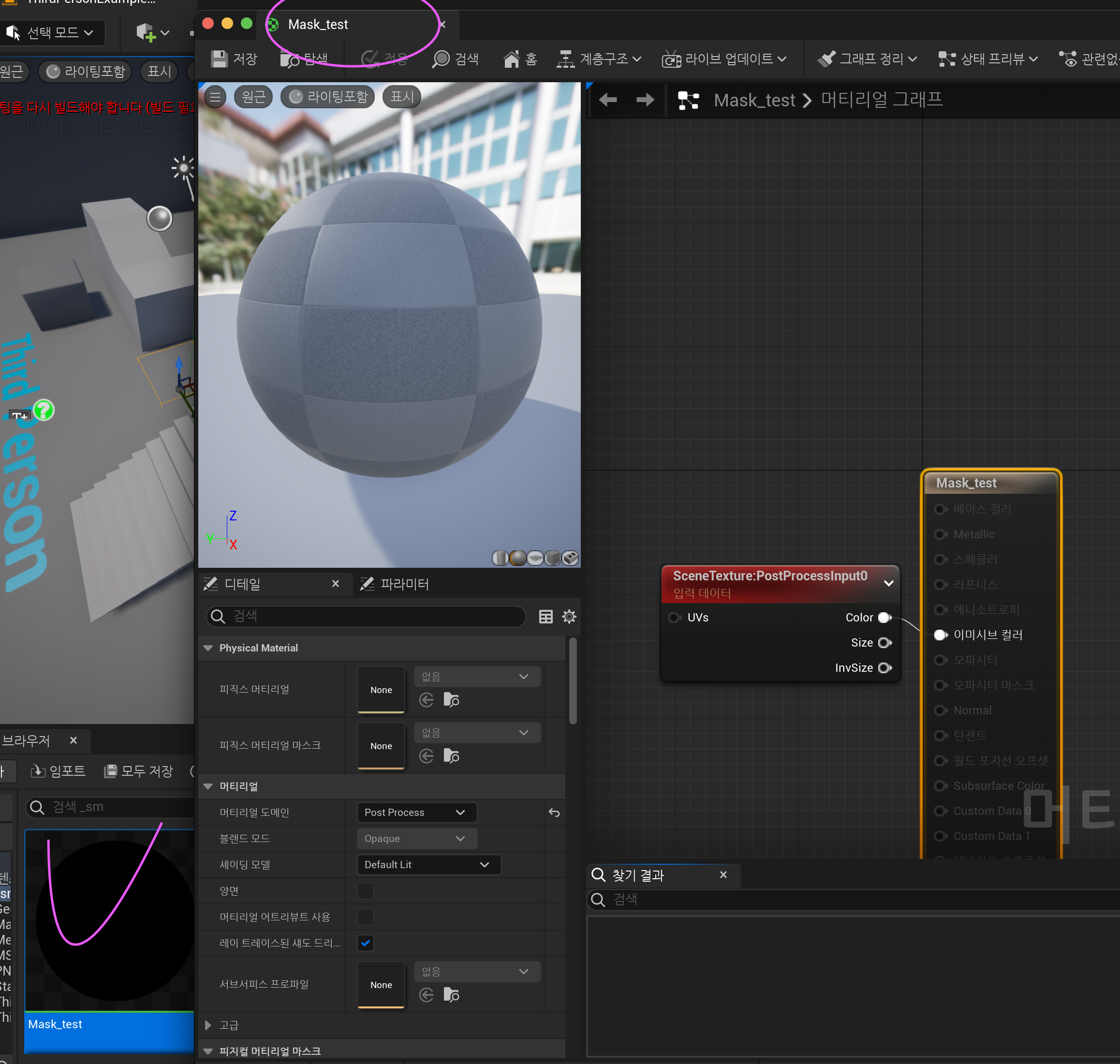Toggle the Use Material Attributes checkbox
Screen dimensions: 1120x1064
pos(366,916)
